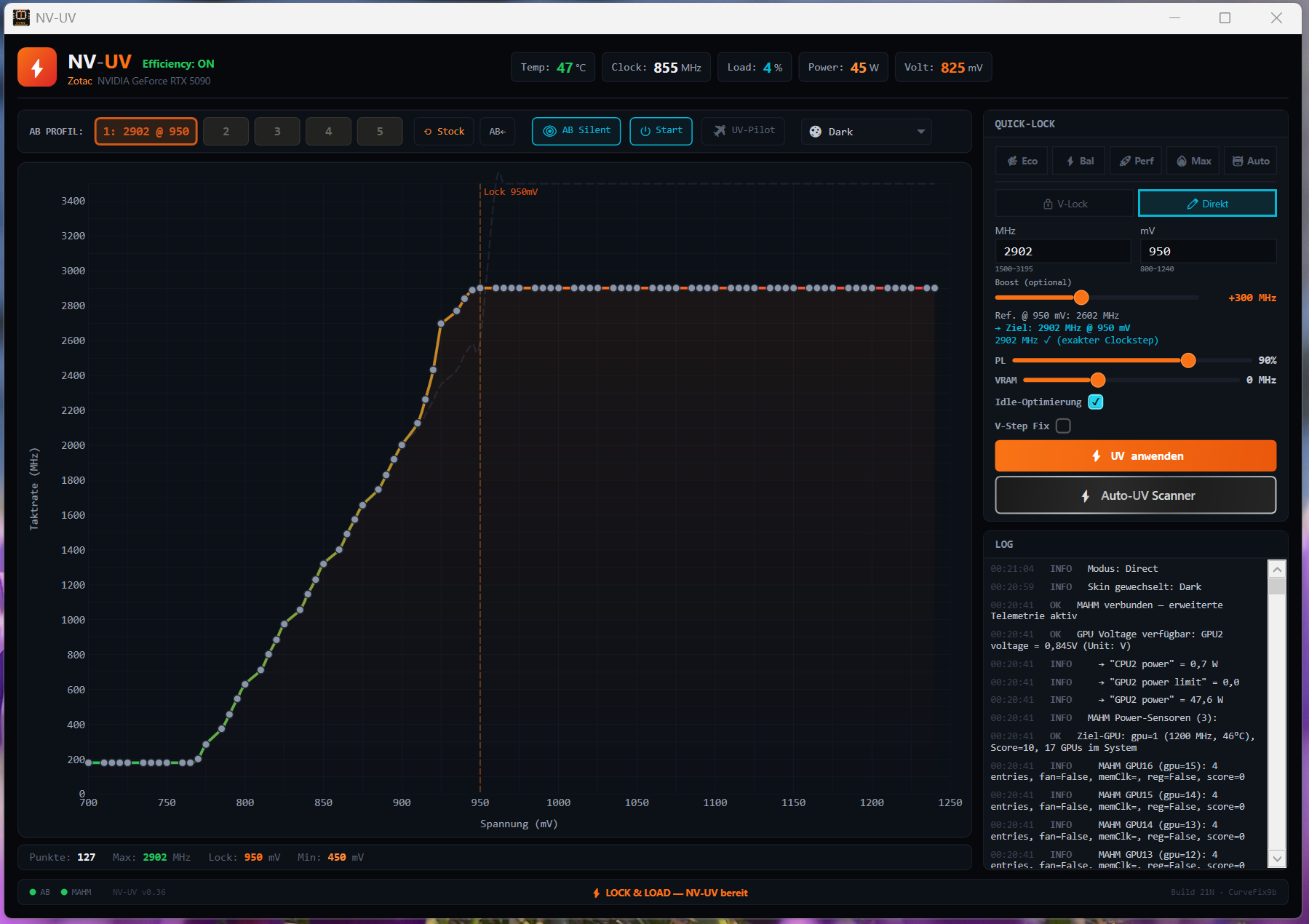Open the Dark skin dropdown
1309x924 pixels.
tap(867, 132)
